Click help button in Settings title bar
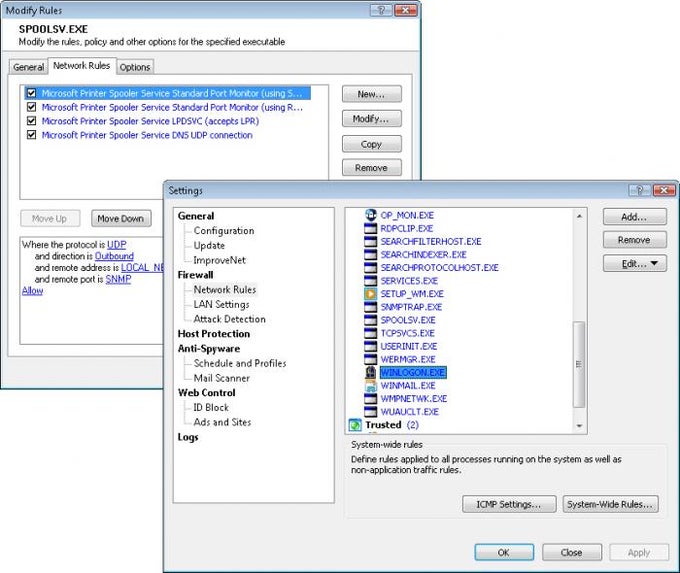The width and height of the screenshot is (680, 573). click(640, 190)
